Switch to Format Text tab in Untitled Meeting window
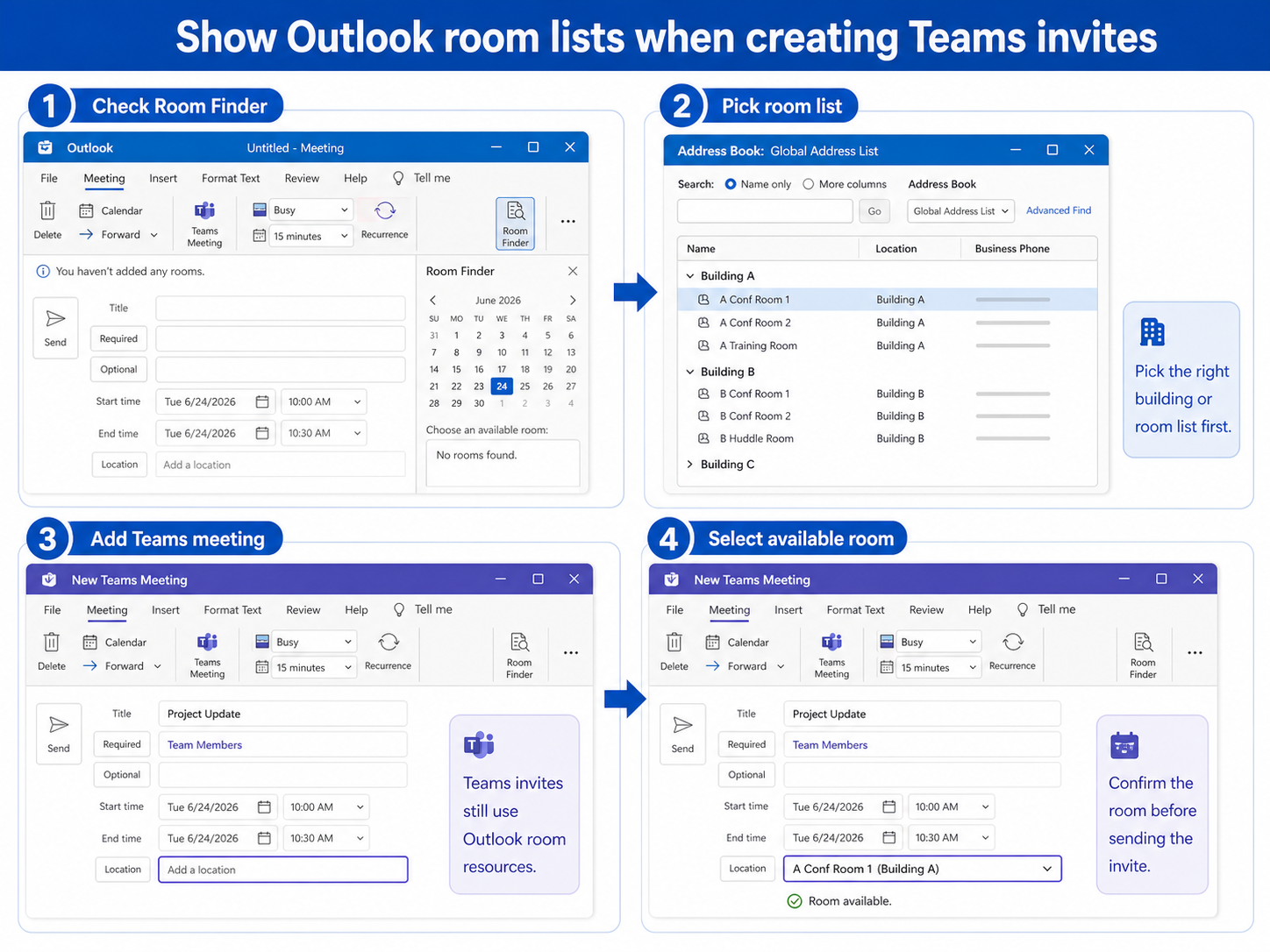The width and height of the screenshot is (1270, 952). click(231, 178)
